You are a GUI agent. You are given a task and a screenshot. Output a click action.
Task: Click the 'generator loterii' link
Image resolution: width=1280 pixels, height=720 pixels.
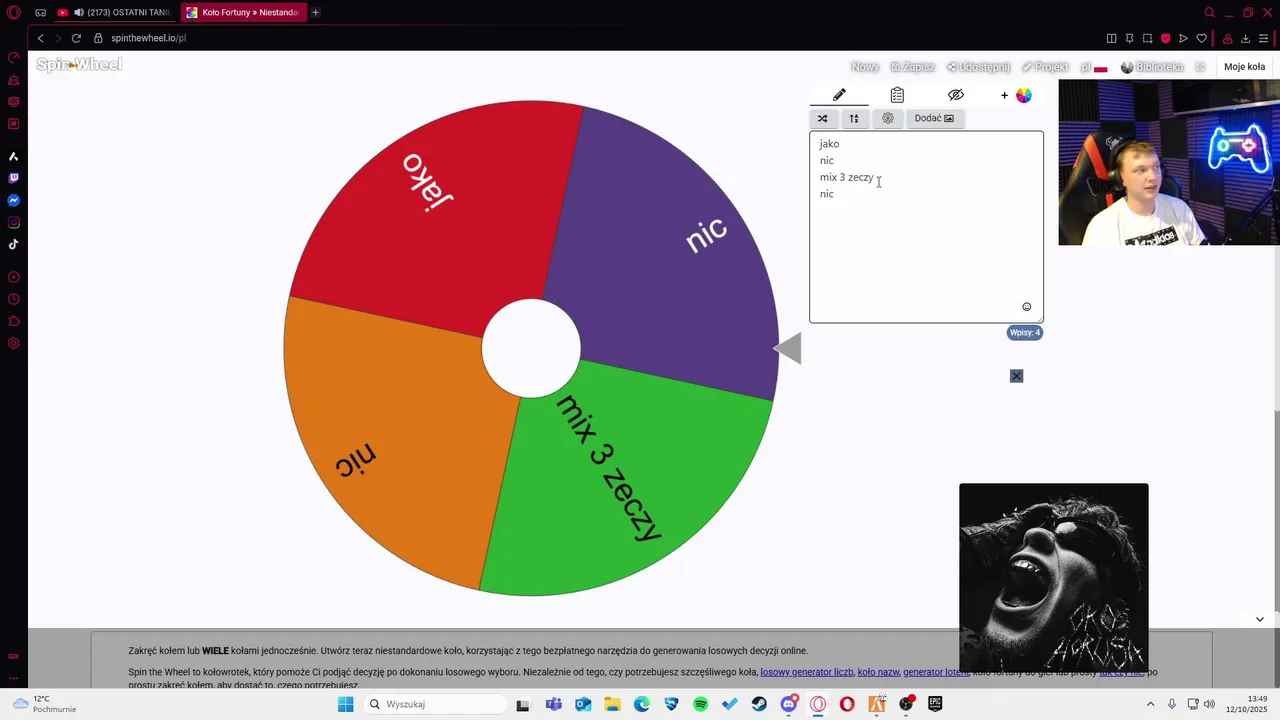936,672
